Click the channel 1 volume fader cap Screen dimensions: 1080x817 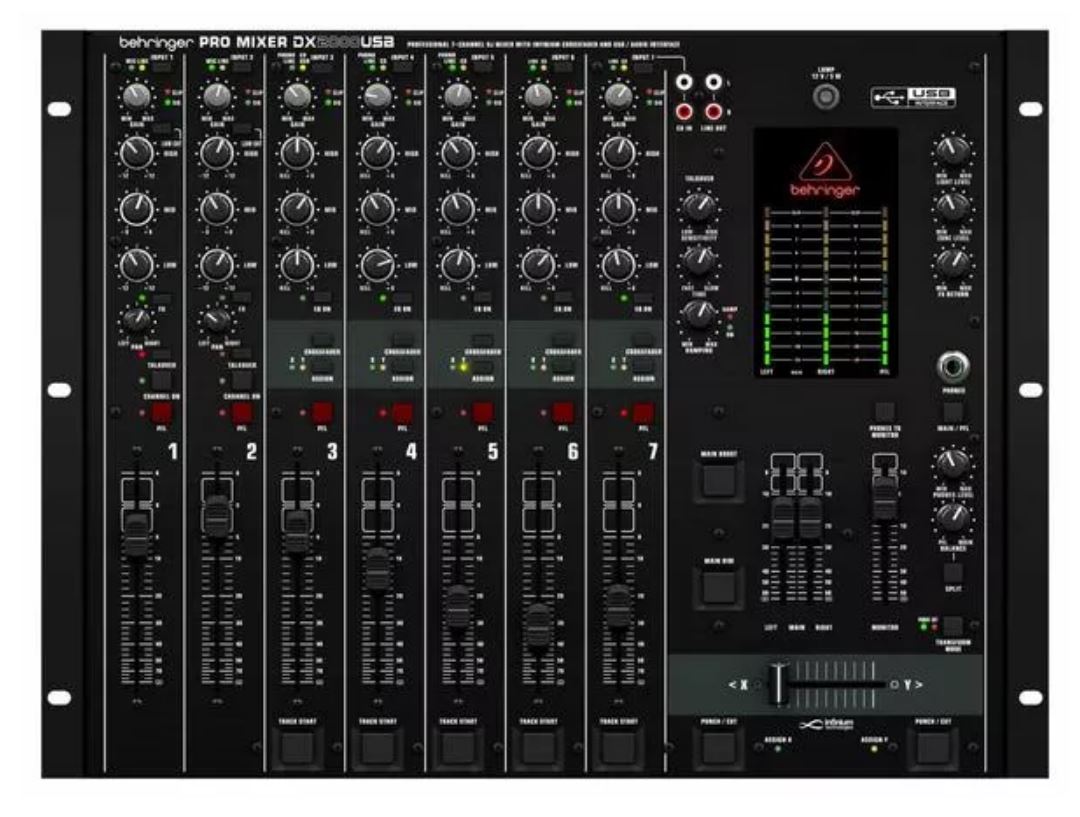tap(136, 534)
